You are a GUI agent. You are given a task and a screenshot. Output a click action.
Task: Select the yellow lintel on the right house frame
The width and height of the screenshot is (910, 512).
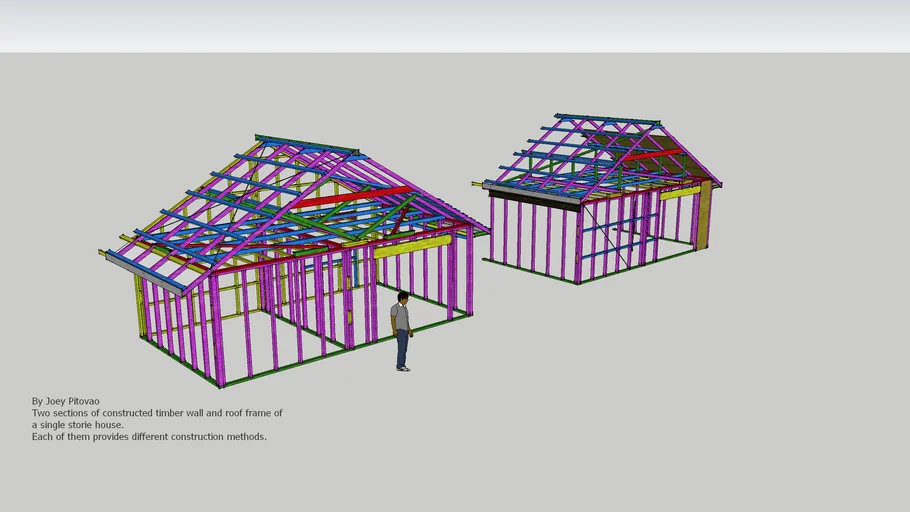680,193
